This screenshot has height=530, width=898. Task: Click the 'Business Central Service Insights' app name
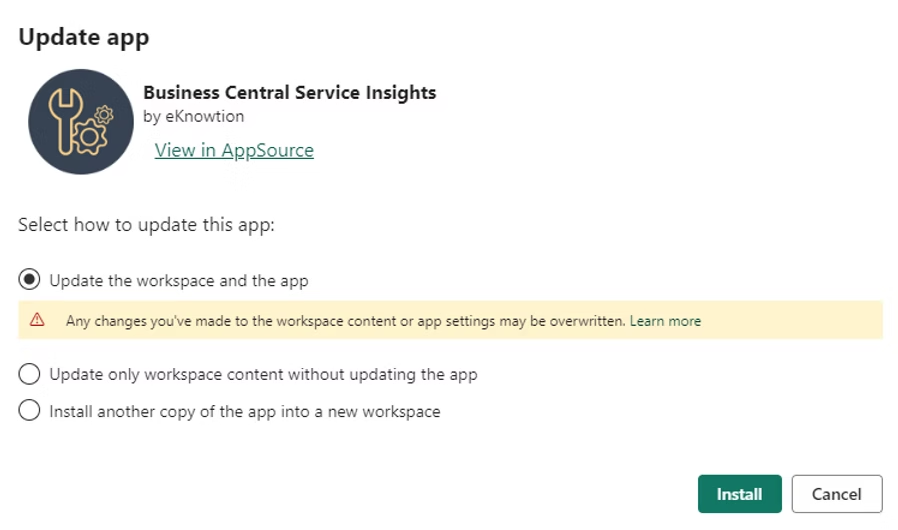tap(290, 93)
